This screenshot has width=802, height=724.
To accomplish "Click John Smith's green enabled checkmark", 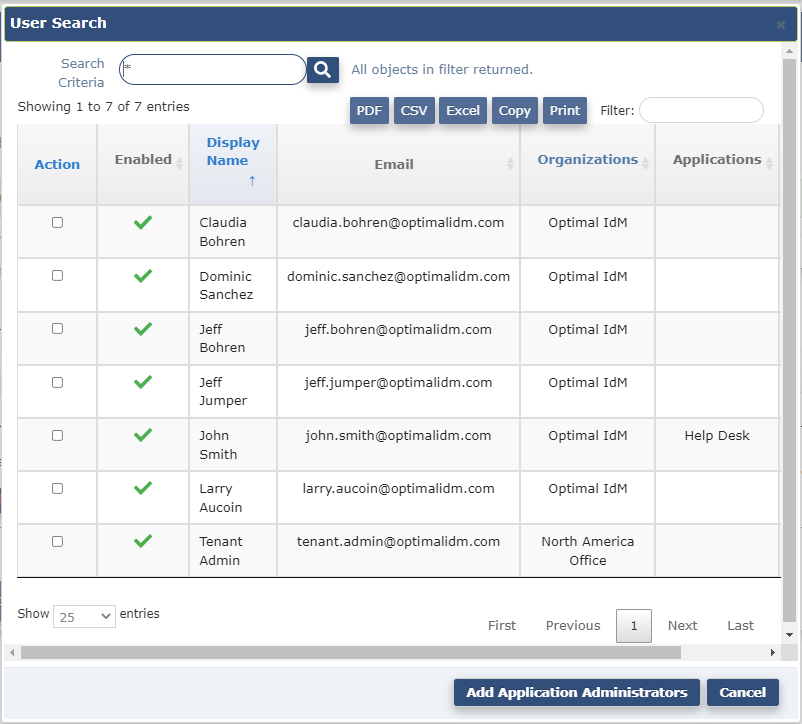I will 143,435.
